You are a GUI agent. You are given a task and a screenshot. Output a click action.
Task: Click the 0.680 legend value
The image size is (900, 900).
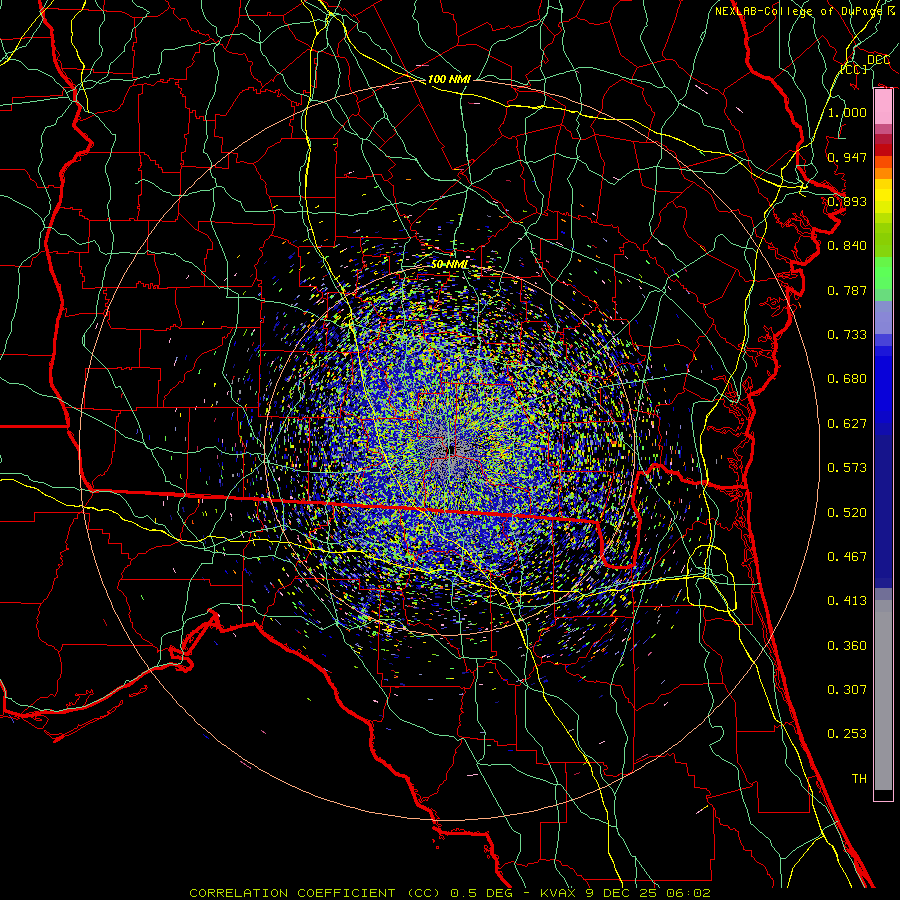(x=847, y=379)
